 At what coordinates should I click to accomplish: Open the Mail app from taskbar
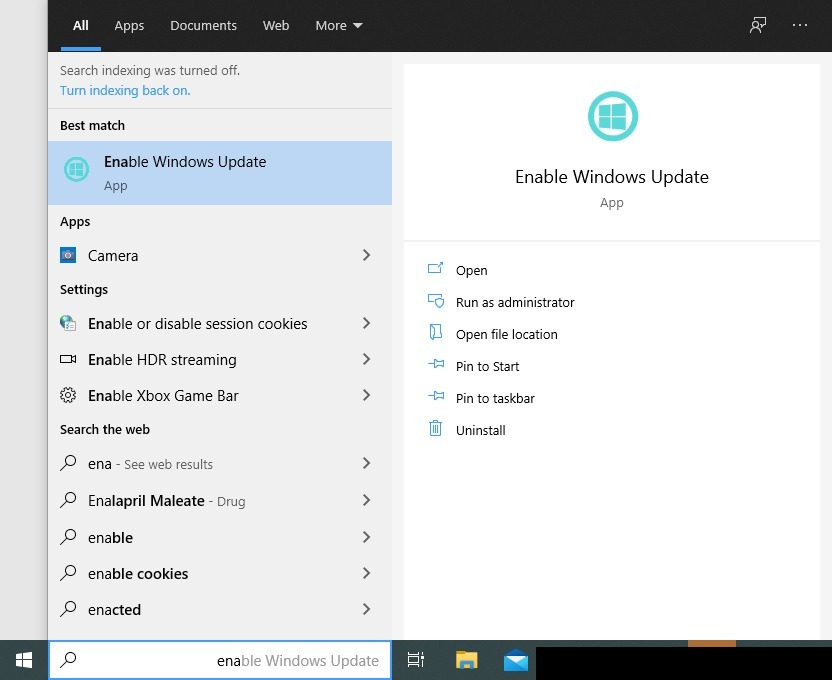(516, 660)
